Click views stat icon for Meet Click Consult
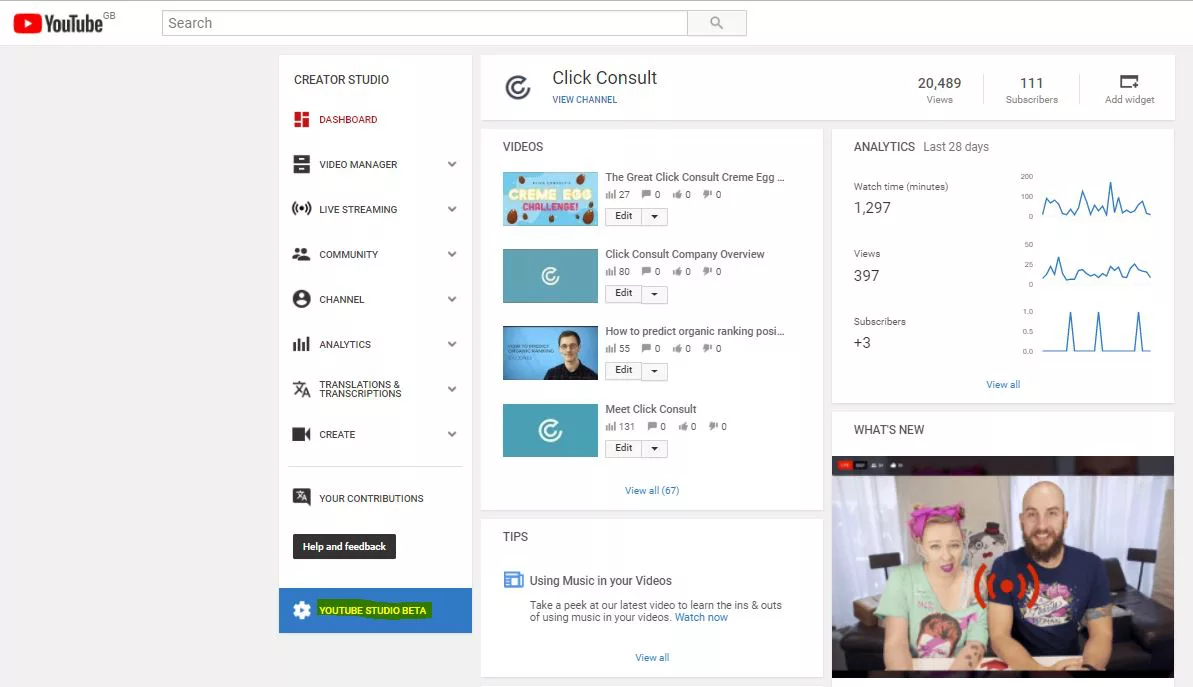 pyautogui.click(x=610, y=427)
